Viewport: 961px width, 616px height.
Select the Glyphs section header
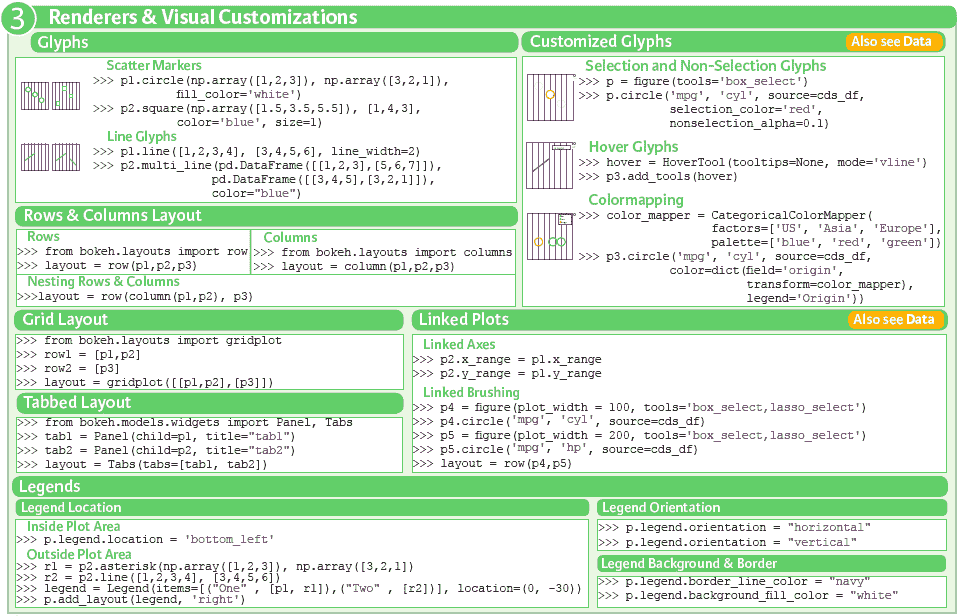coord(62,42)
